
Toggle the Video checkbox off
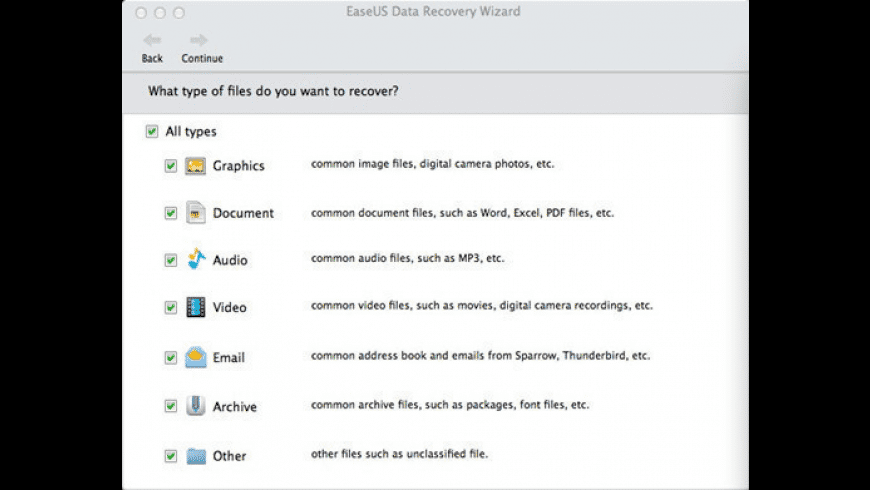170,307
